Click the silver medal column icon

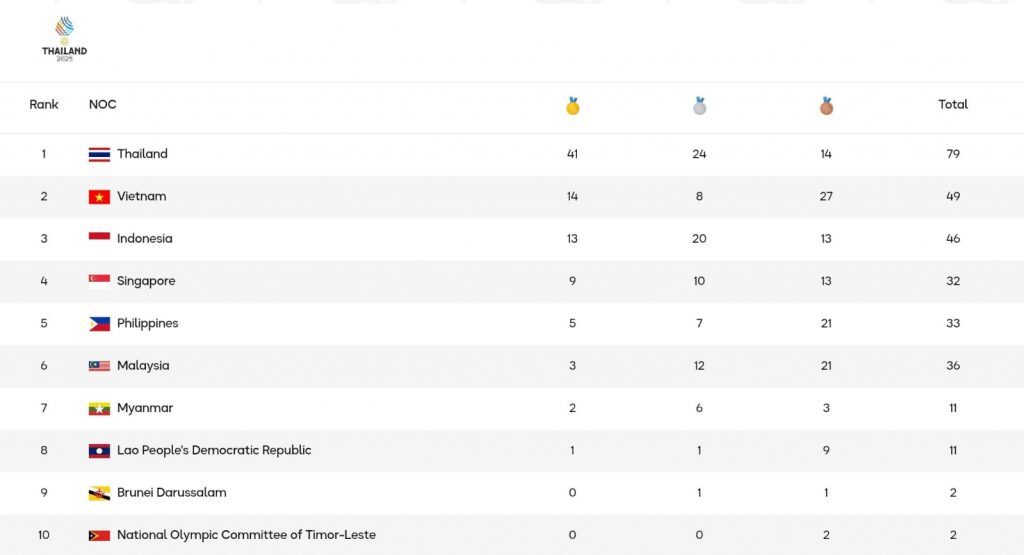pos(699,106)
